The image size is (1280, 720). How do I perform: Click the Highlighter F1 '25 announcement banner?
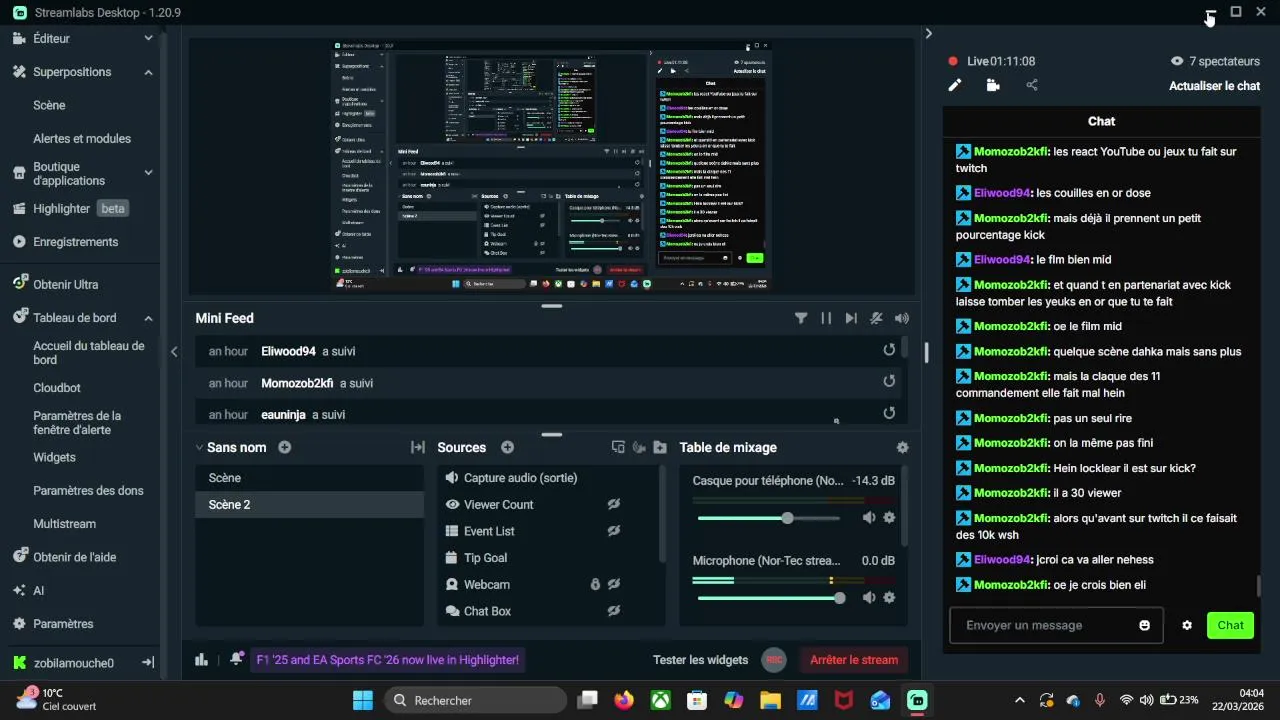pyautogui.click(x=388, y=660)
